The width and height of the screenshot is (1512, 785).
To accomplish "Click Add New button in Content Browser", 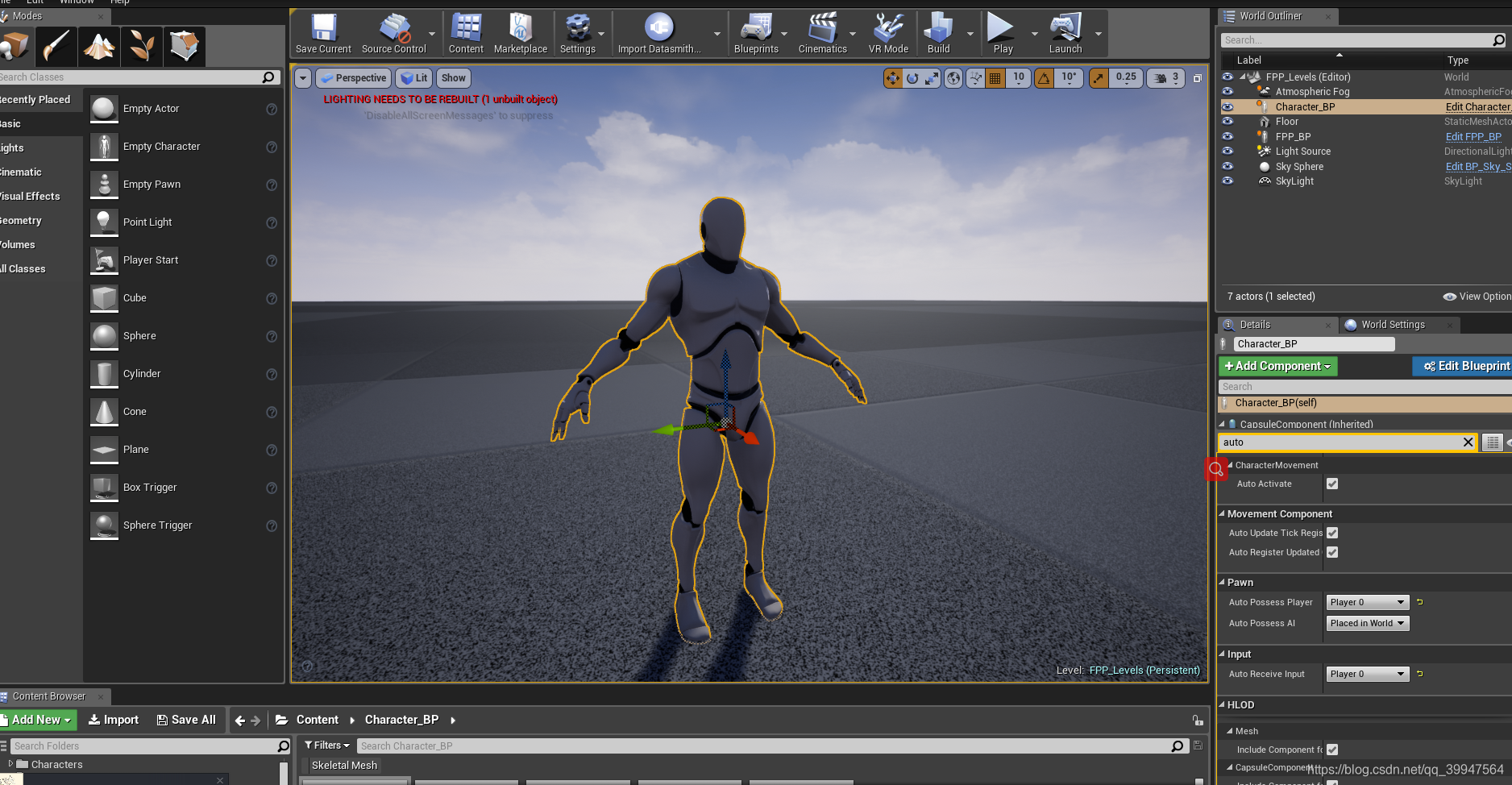I will pyautogui.click(x=38, y=720).
